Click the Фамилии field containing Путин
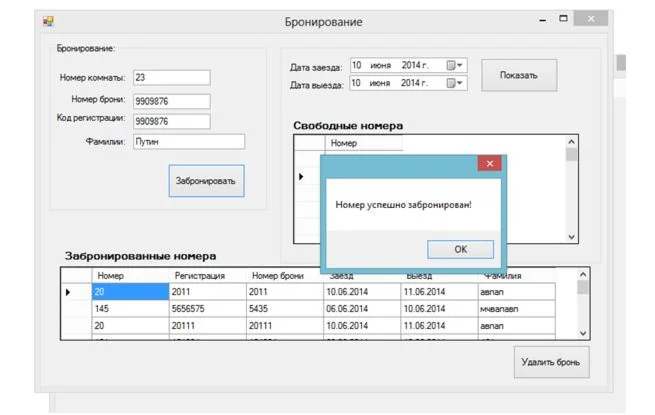655x415 pixels. click(x=188, y=142)
